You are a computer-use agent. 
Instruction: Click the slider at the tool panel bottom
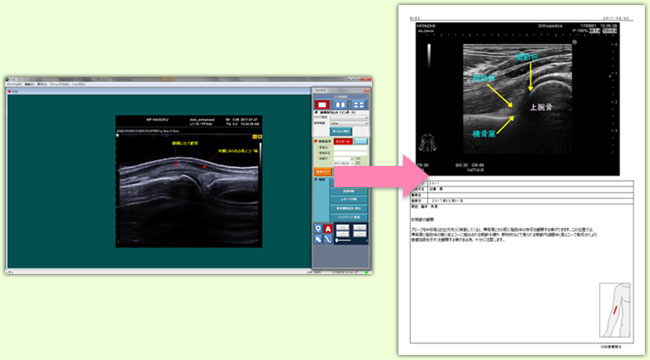pos(343,240)
